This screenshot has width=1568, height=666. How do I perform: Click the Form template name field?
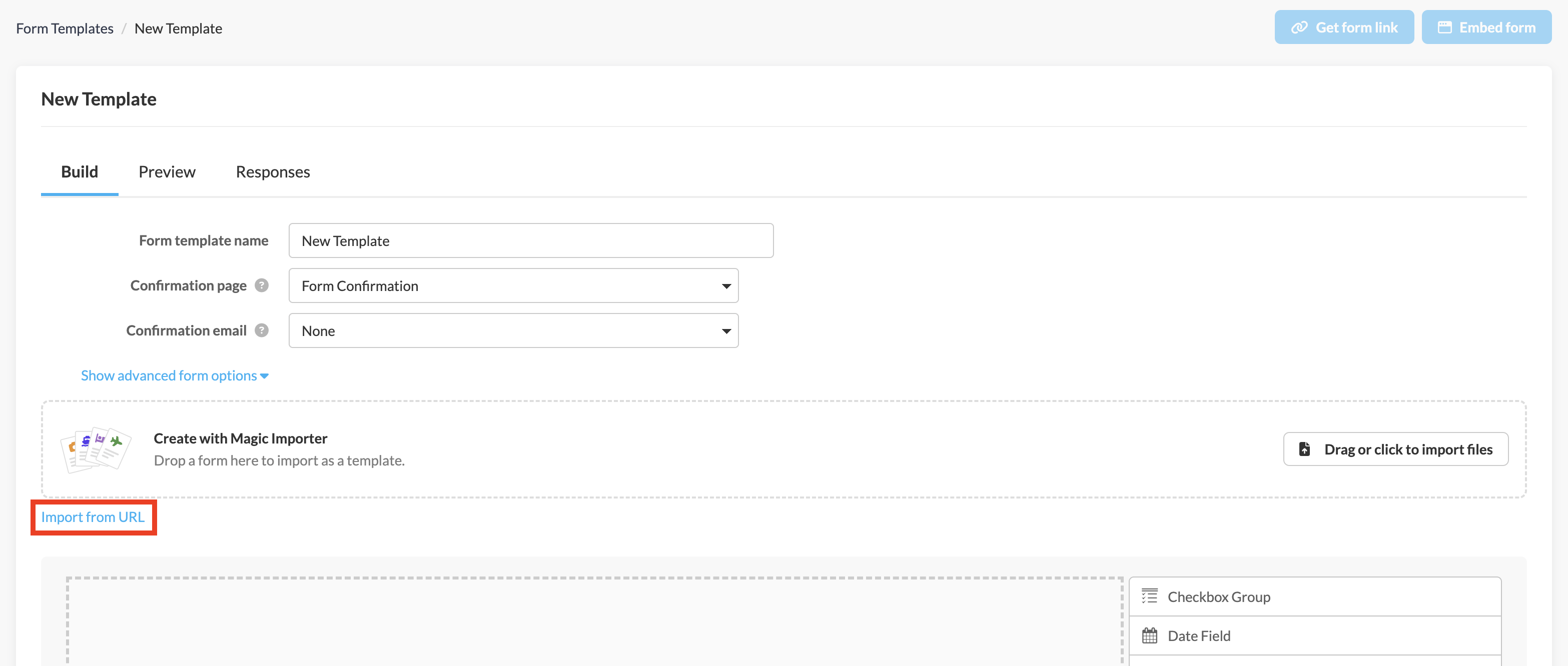531,241
